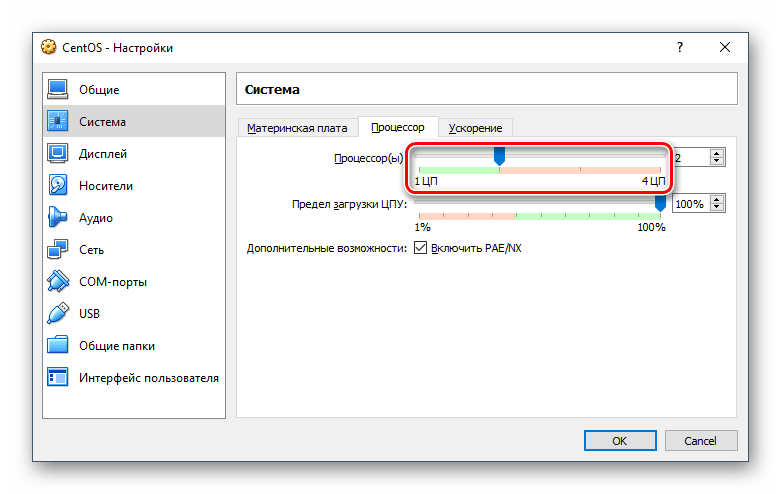Screen dimensions: 781x494
Task: Close the CentOS settings dialog
Action: pyautogui.click(x=725, y=47)
